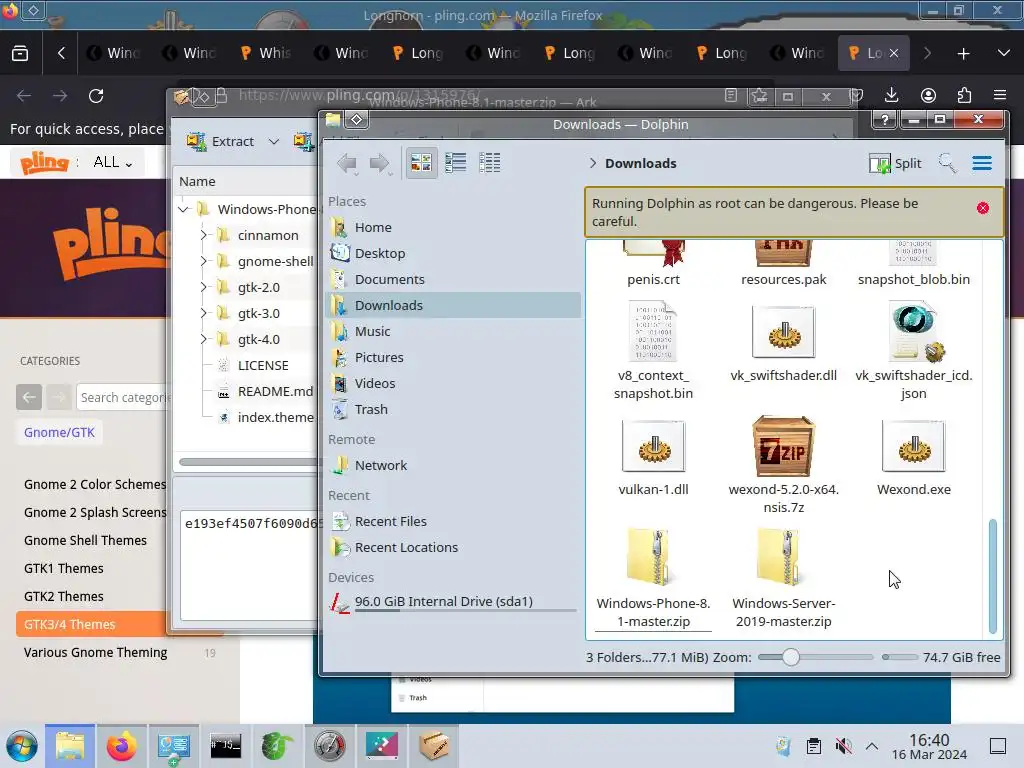Open 96.0 GiB Internal Drive device

pos(453,601)
